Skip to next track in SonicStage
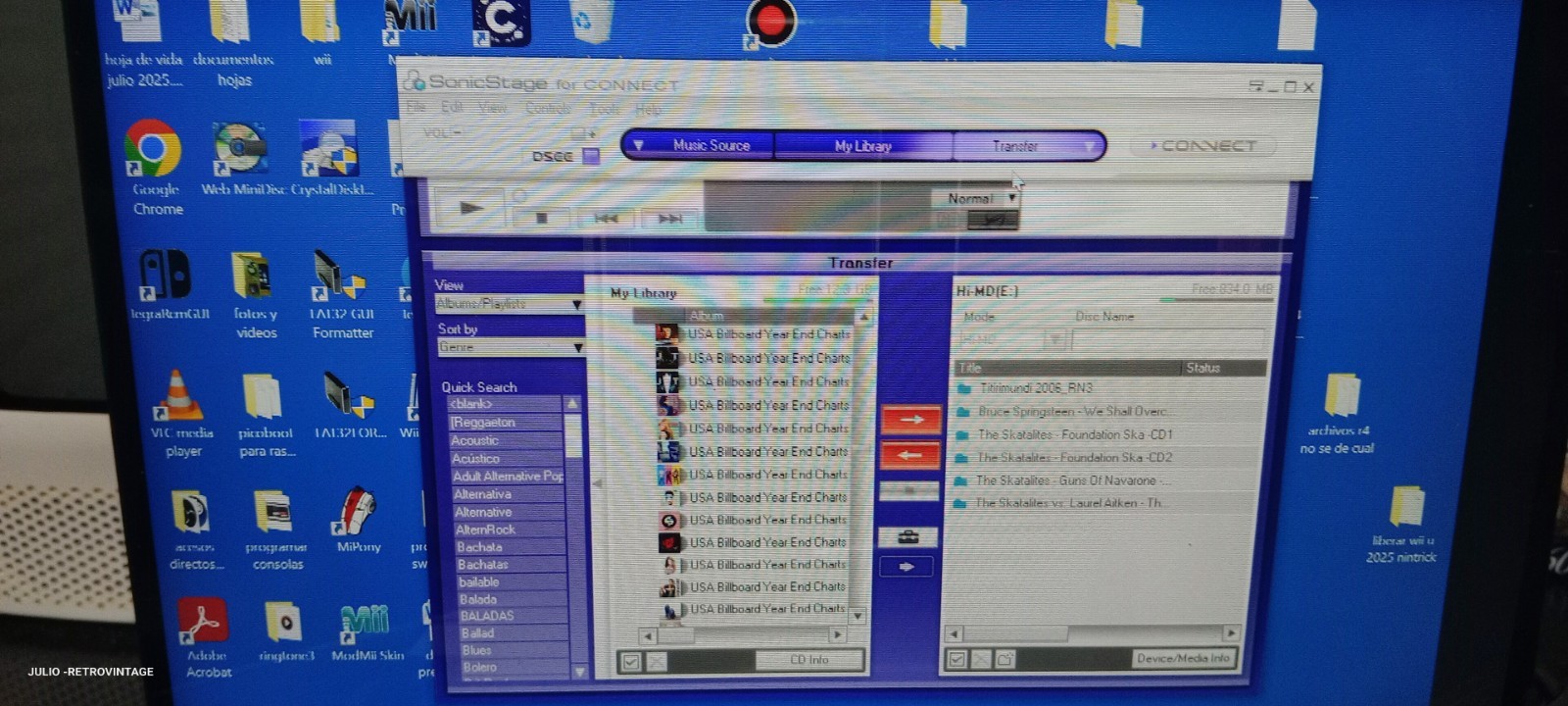1568x706 pixels. coord(670,218)
